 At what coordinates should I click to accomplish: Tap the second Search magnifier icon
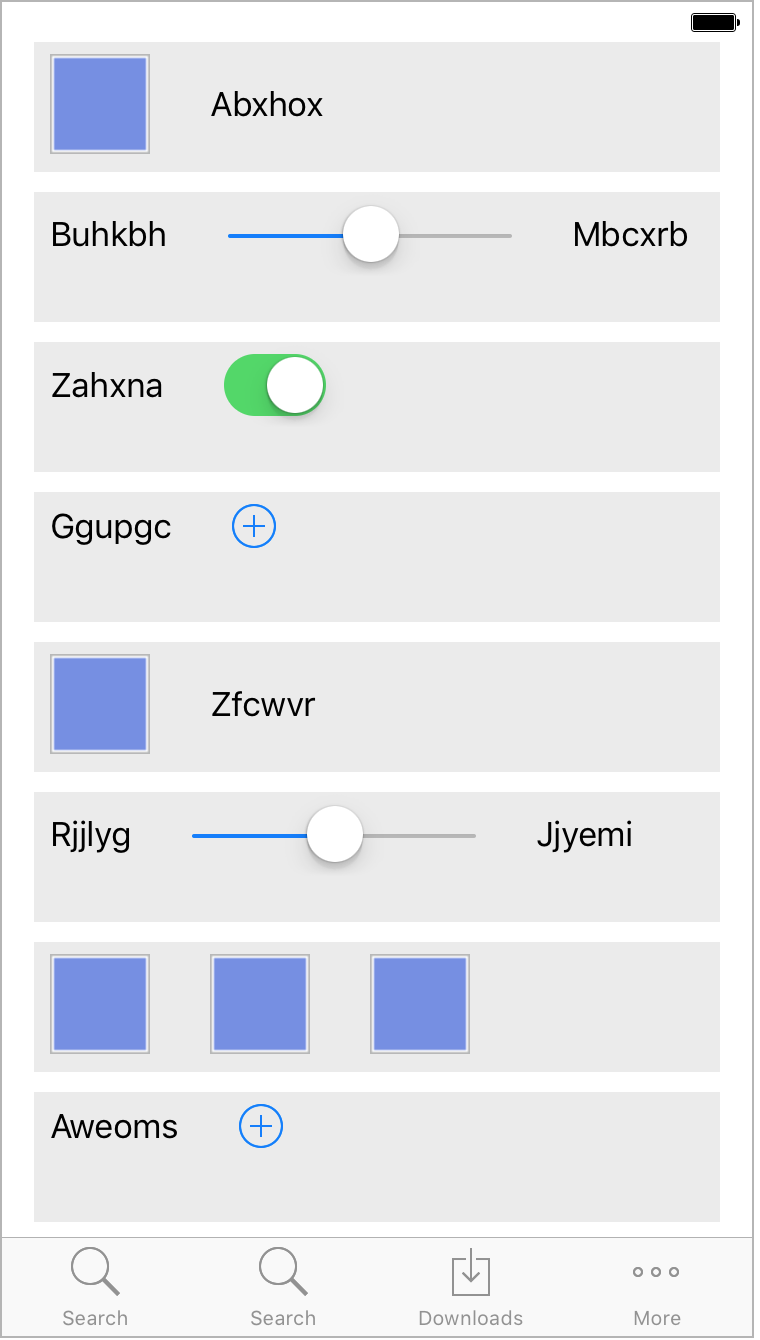pyautogui.click(x=283, y=1270)
